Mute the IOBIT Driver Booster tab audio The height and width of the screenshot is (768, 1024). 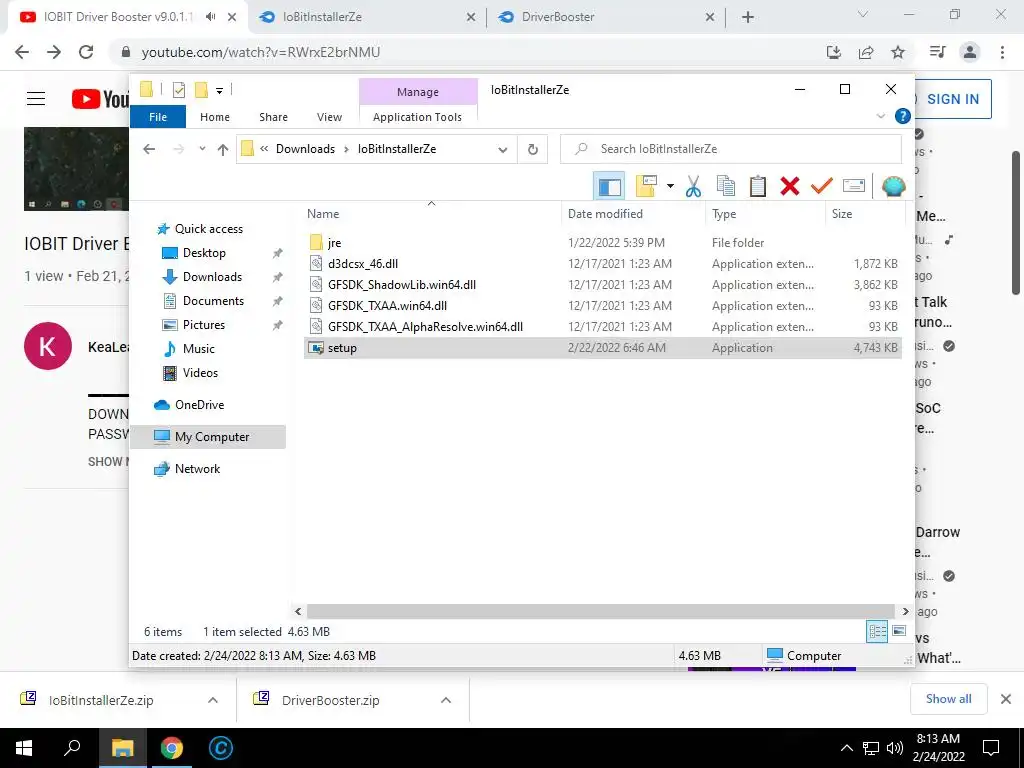(x=210, y=17)
